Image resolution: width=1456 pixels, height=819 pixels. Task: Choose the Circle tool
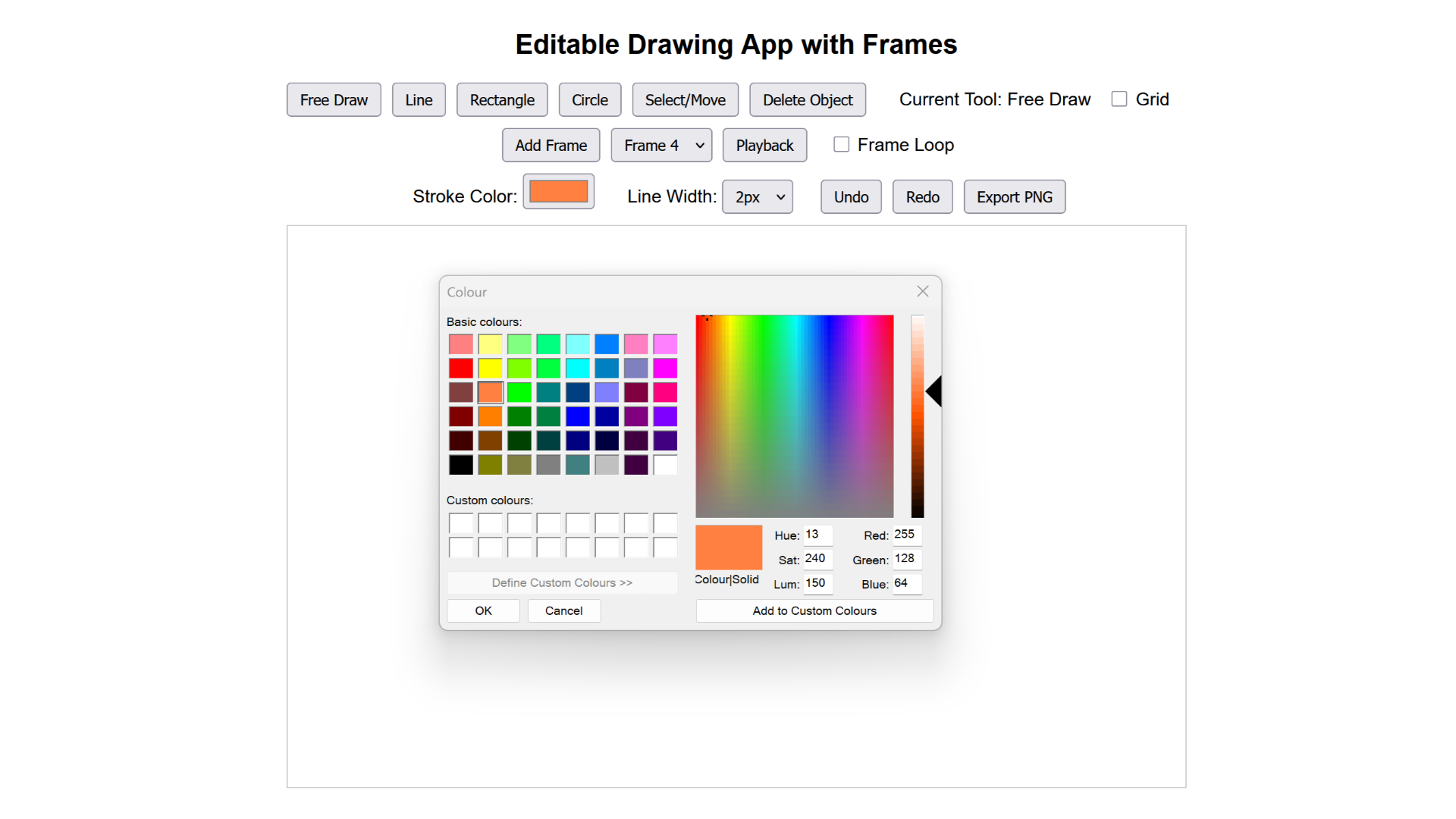590,100
